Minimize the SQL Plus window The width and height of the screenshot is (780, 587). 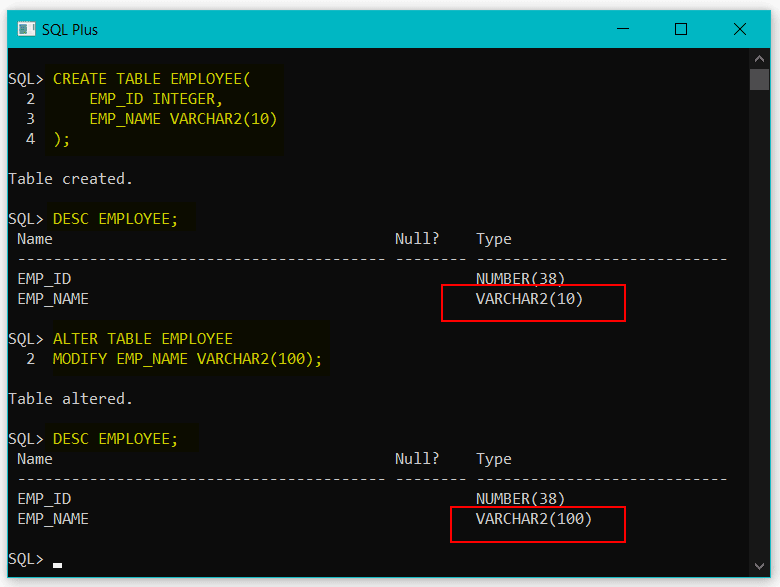(623, 29)
